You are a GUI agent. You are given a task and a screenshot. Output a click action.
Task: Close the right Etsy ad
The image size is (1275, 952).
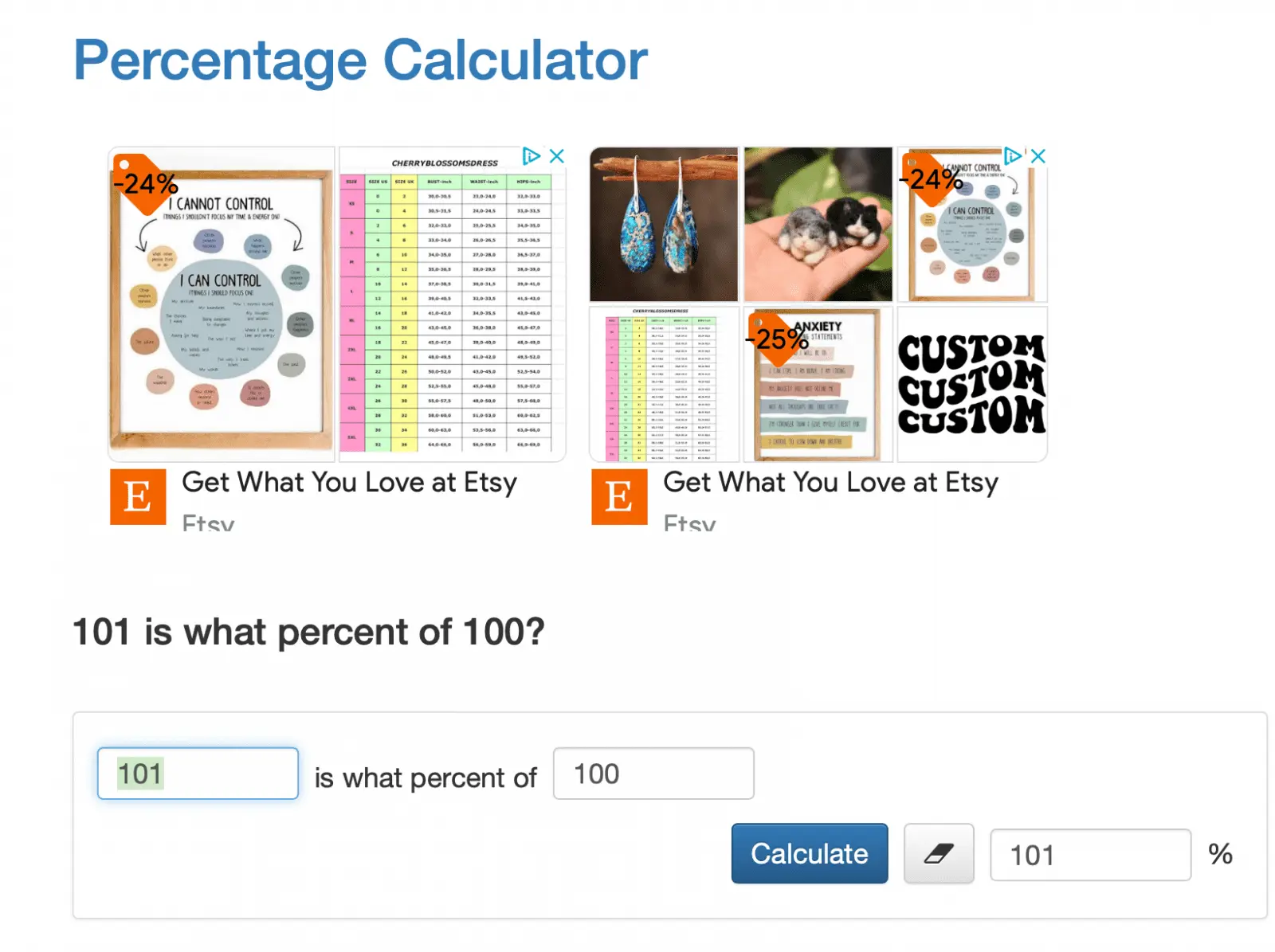[1038, 156]
